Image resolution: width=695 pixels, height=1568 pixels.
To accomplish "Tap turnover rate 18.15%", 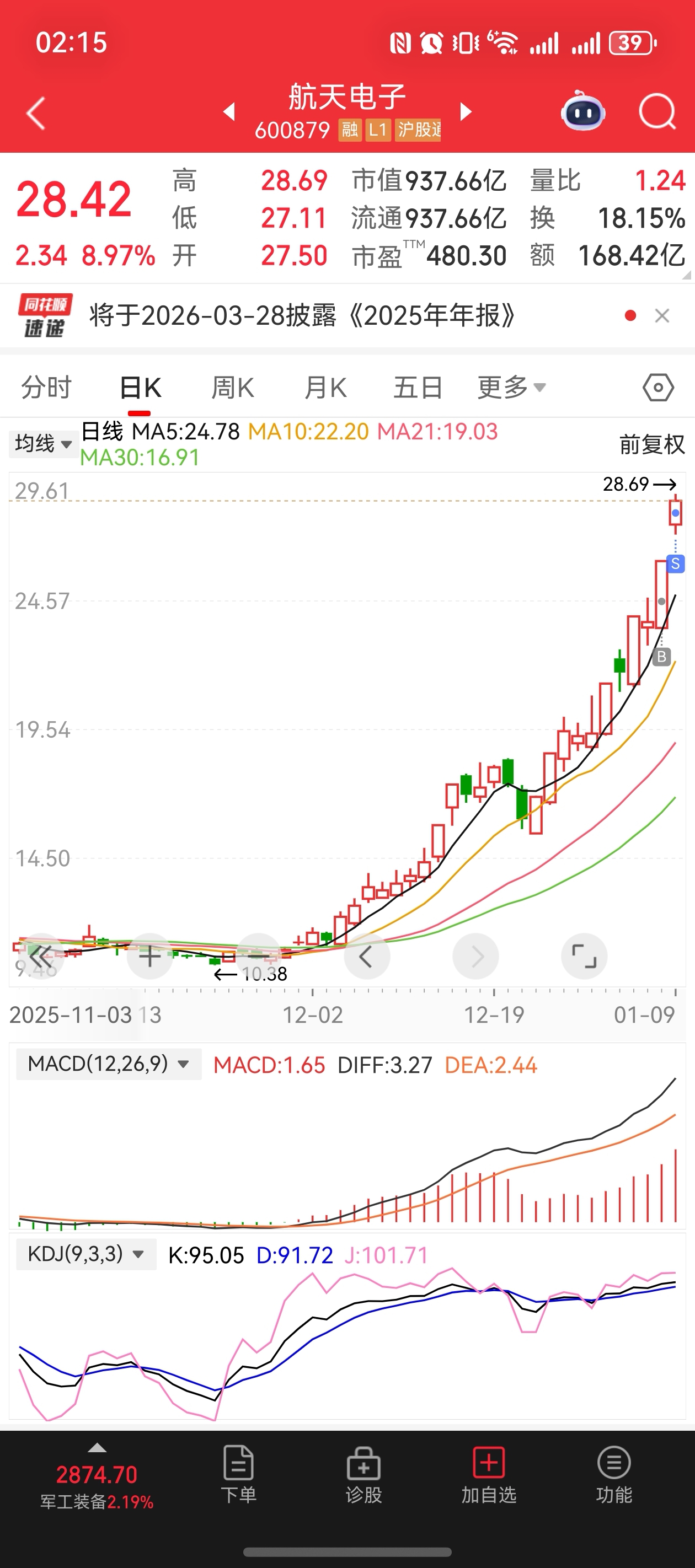I will pos(641,218).
